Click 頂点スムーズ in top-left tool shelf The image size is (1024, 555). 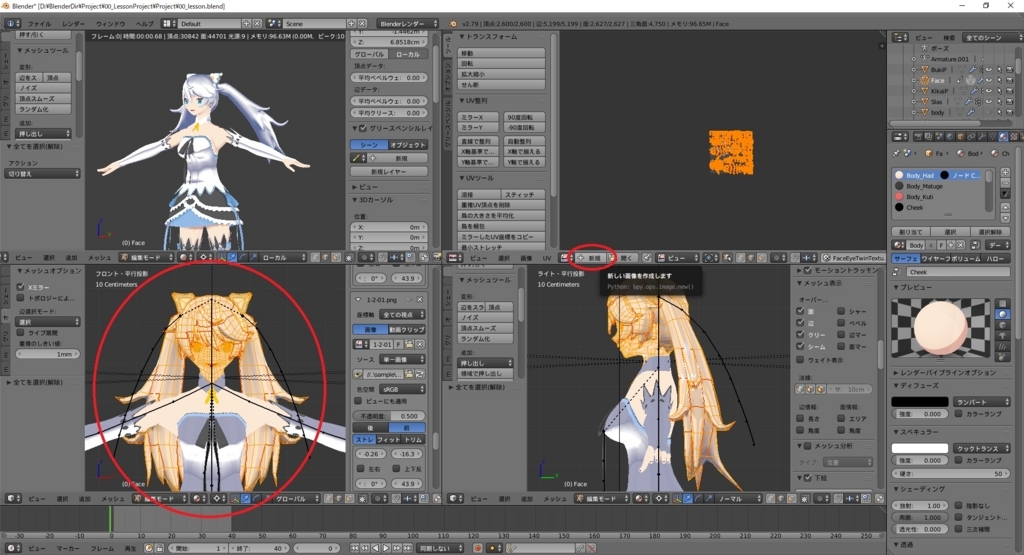point(43,99)
